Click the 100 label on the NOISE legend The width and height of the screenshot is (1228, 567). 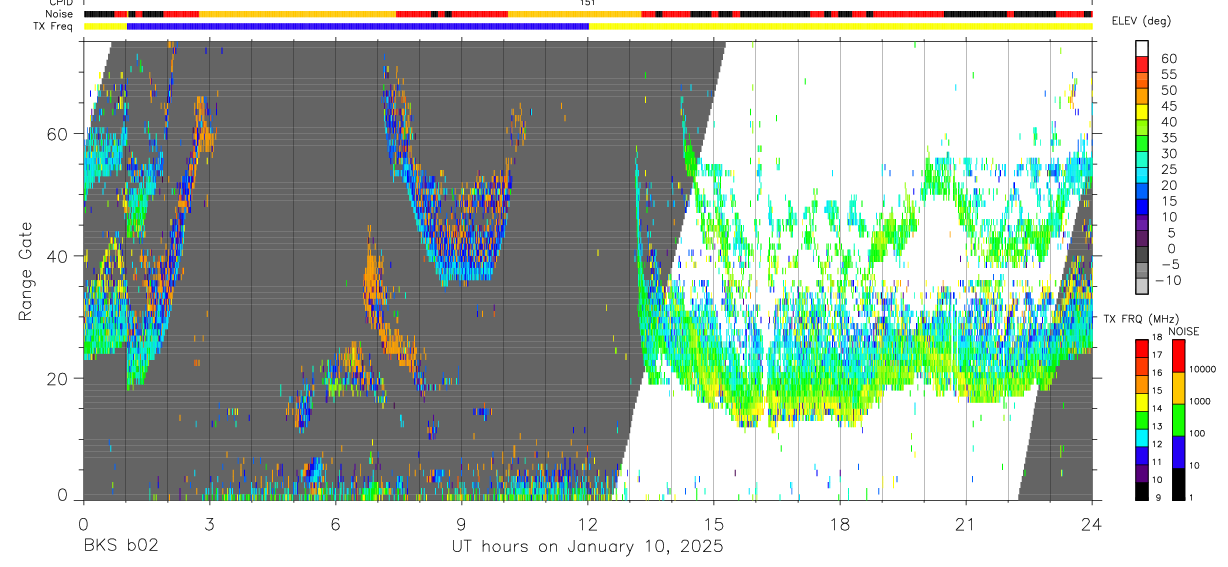click(x=1199, y=434)
